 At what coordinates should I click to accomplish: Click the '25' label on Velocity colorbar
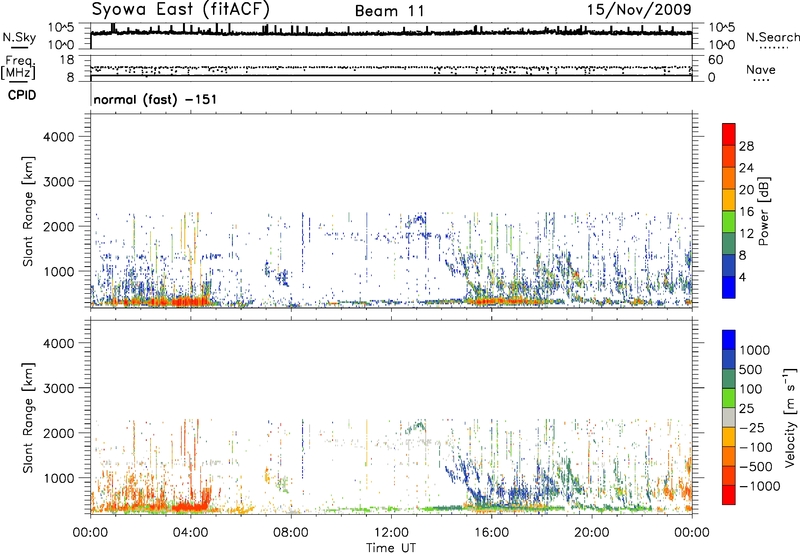pyautogui.click(x=747, y=409)
